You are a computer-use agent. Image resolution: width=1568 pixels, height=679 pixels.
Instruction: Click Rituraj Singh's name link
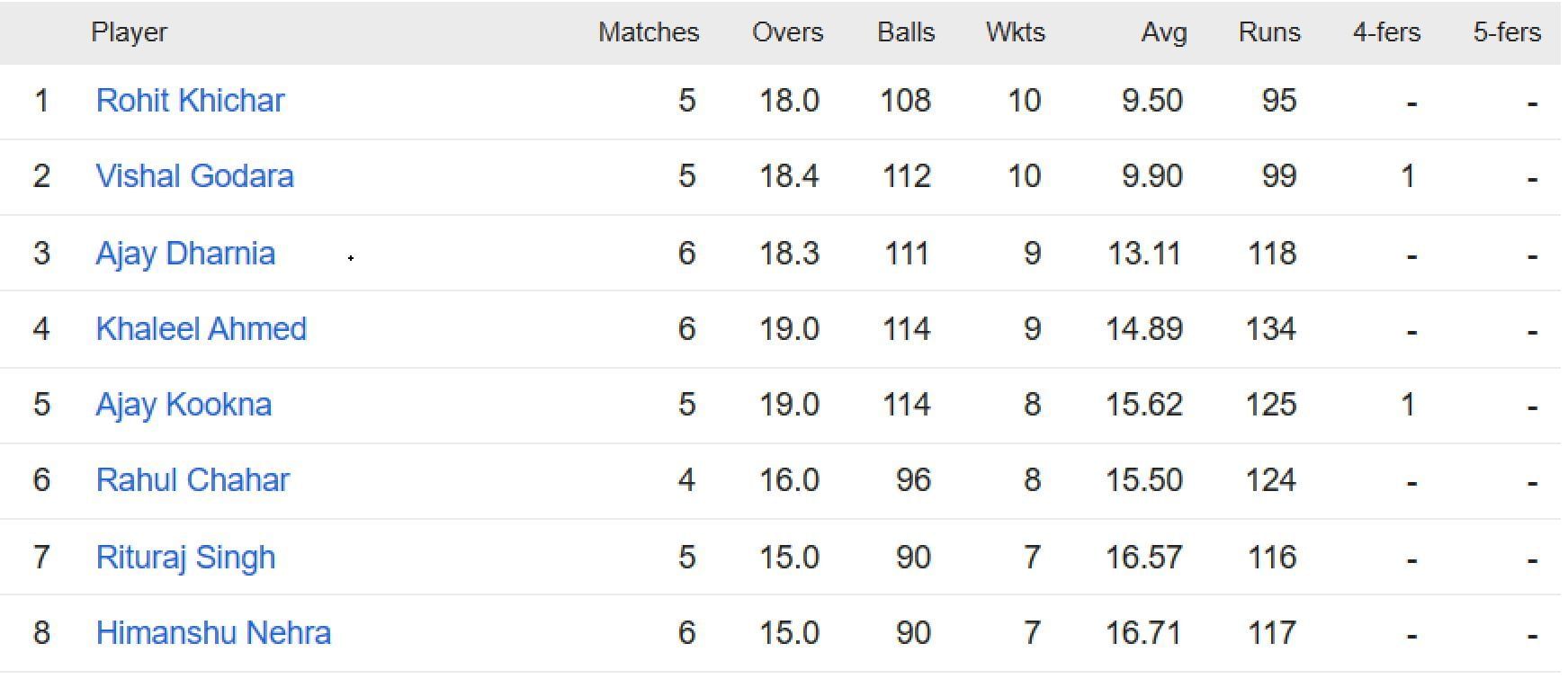185,558
